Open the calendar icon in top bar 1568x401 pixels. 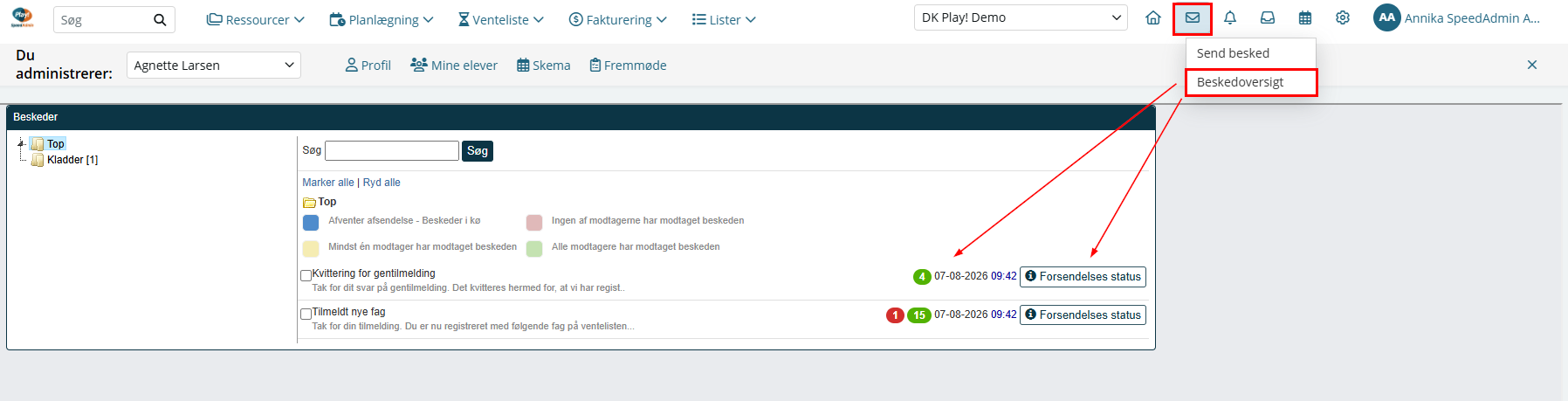pos(1305,18)
